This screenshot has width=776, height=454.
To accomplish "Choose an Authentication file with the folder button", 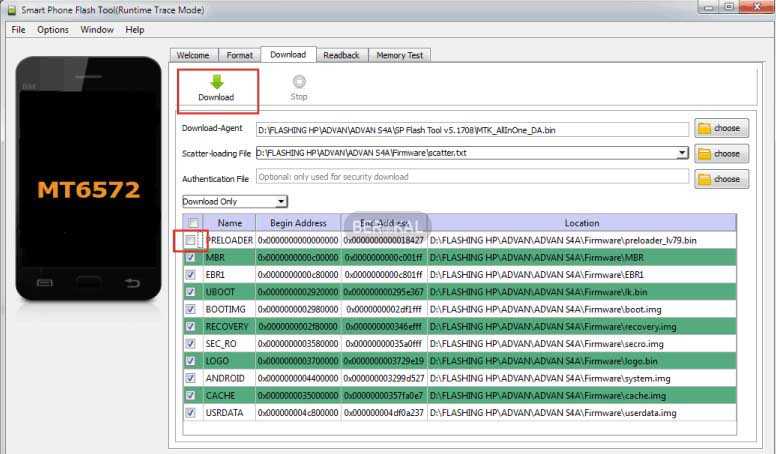I will click(x=721, y=179).
